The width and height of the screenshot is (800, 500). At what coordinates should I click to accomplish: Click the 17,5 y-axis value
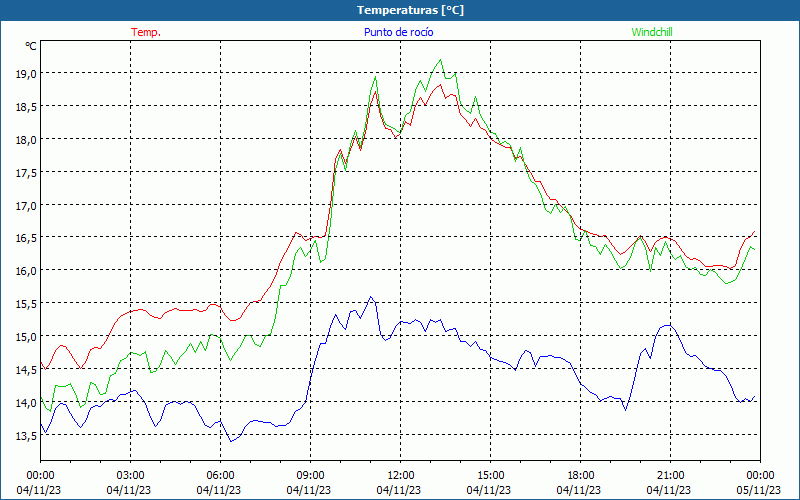coord(26,172)
